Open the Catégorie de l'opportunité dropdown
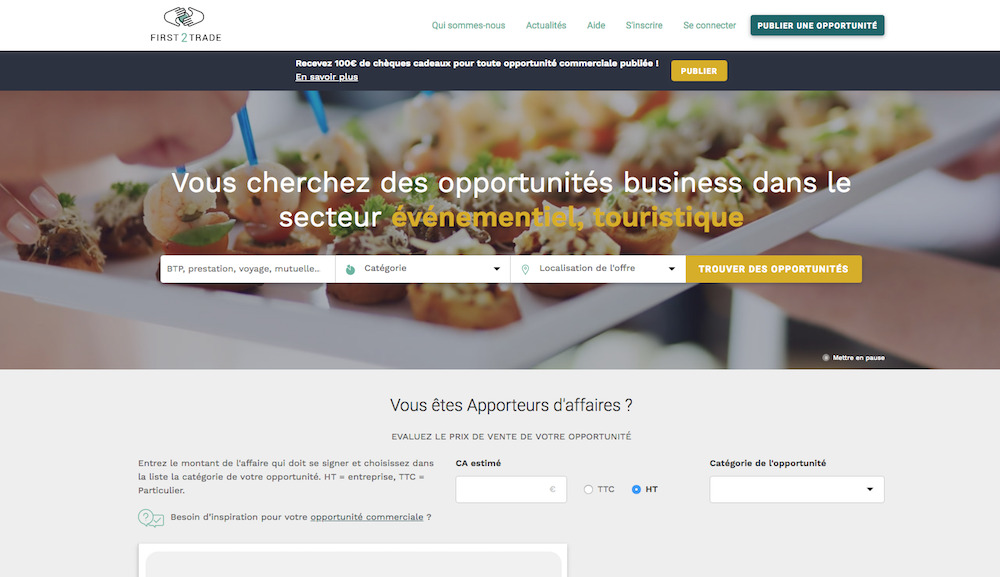This screenshot has height=577, width=1000. (x=797, y=489)
